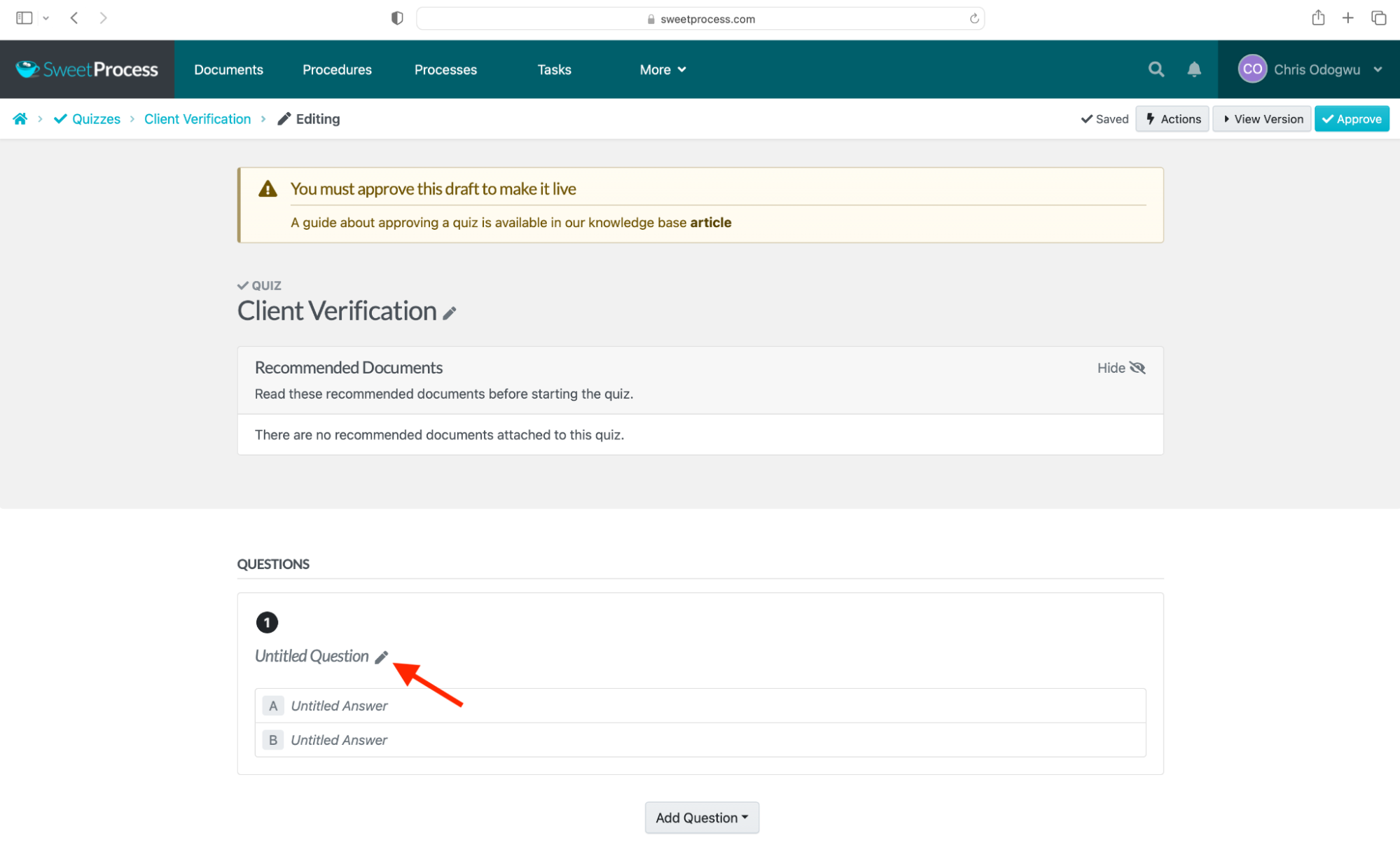Click the Client Verification quiz title
1400x864 pixels.
coord(337,311)
